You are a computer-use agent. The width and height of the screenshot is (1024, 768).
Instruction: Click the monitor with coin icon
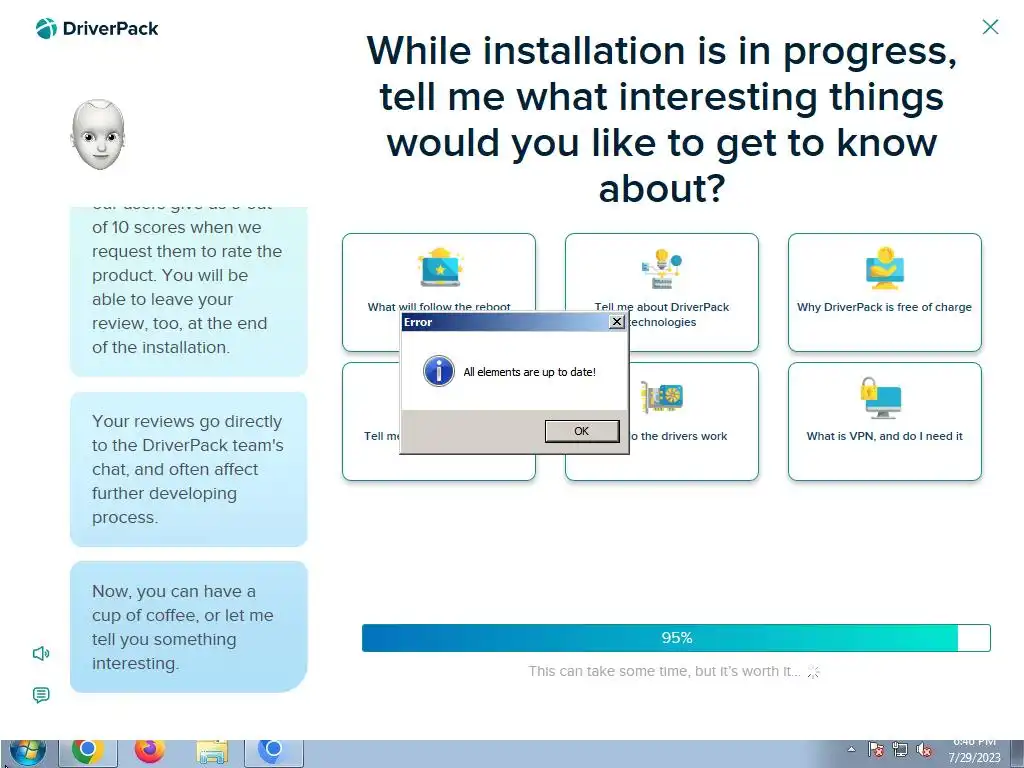pyautogui.click(x=884, y=268)
